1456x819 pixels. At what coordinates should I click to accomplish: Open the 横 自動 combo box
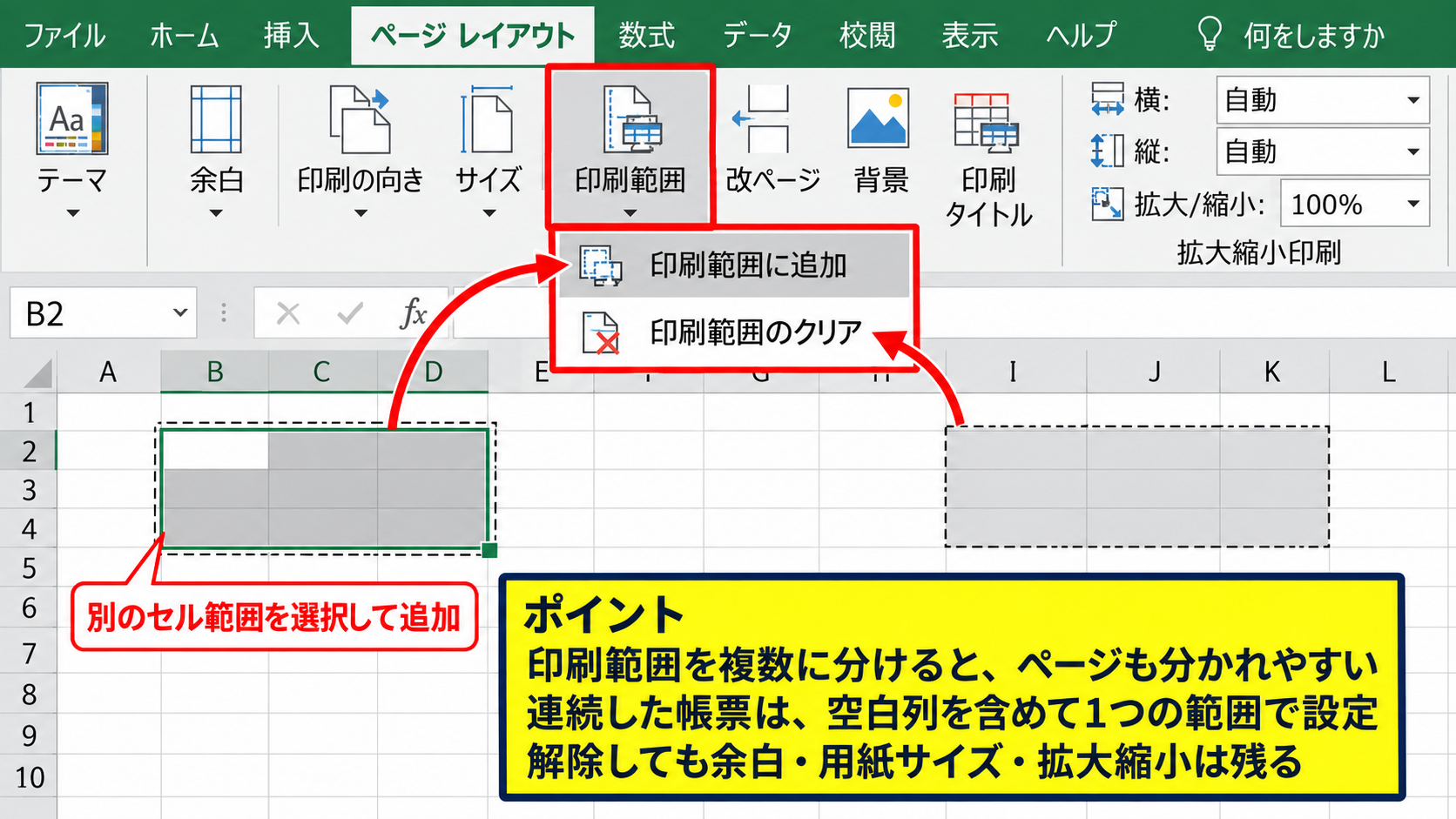coord(1323,100)
